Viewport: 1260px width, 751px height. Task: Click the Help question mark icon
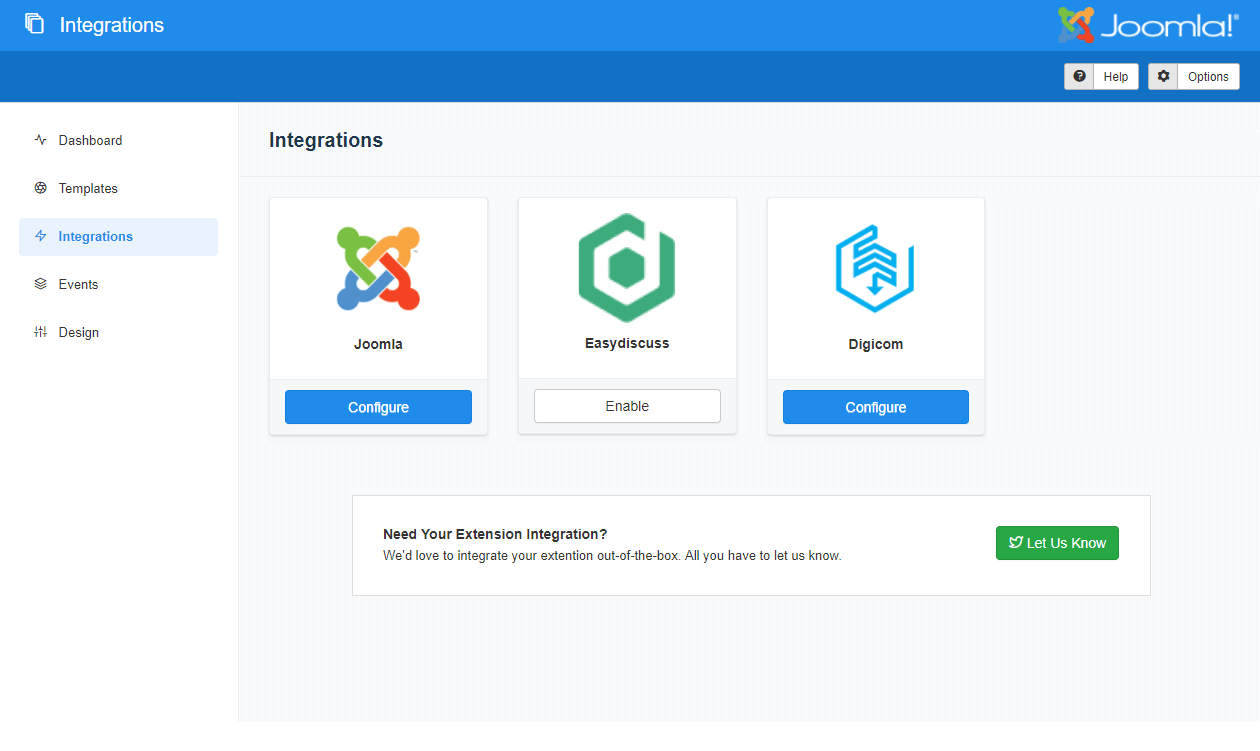pos(1079,76)
